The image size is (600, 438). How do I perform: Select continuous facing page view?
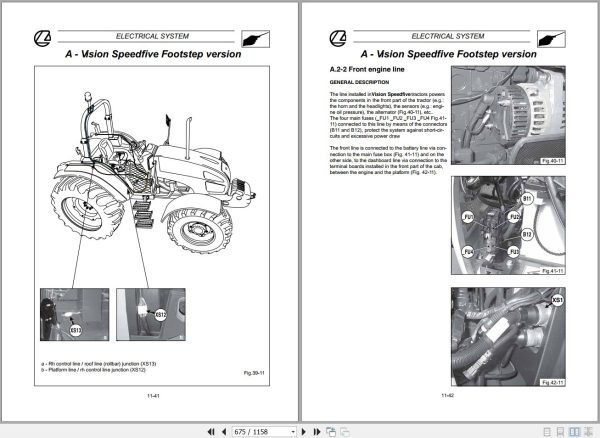[588, 432]
